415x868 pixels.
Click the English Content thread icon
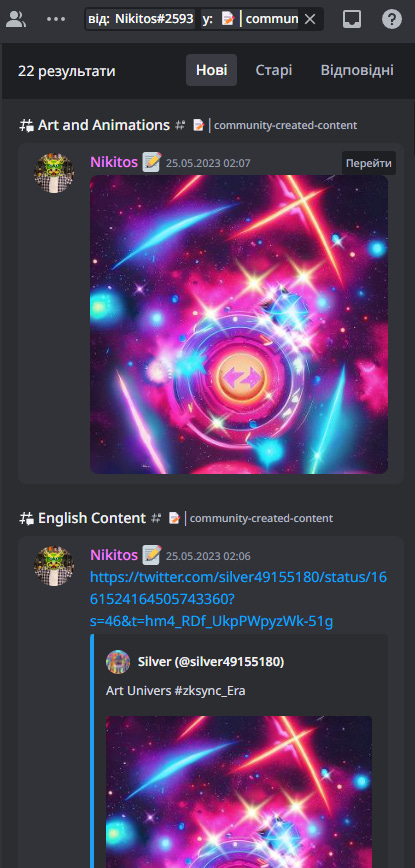(x=27, y=518)
